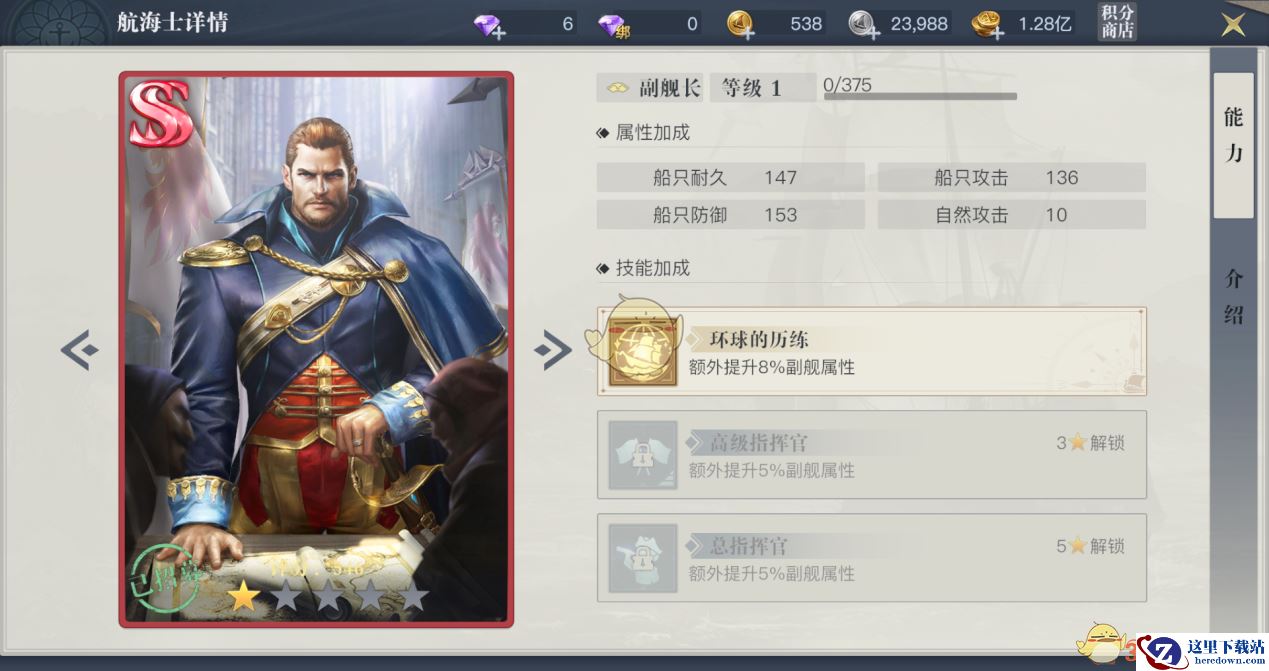Tap the first gold star on card
1269x671 pixels.
pyautogui.click(x=242, y=597)
